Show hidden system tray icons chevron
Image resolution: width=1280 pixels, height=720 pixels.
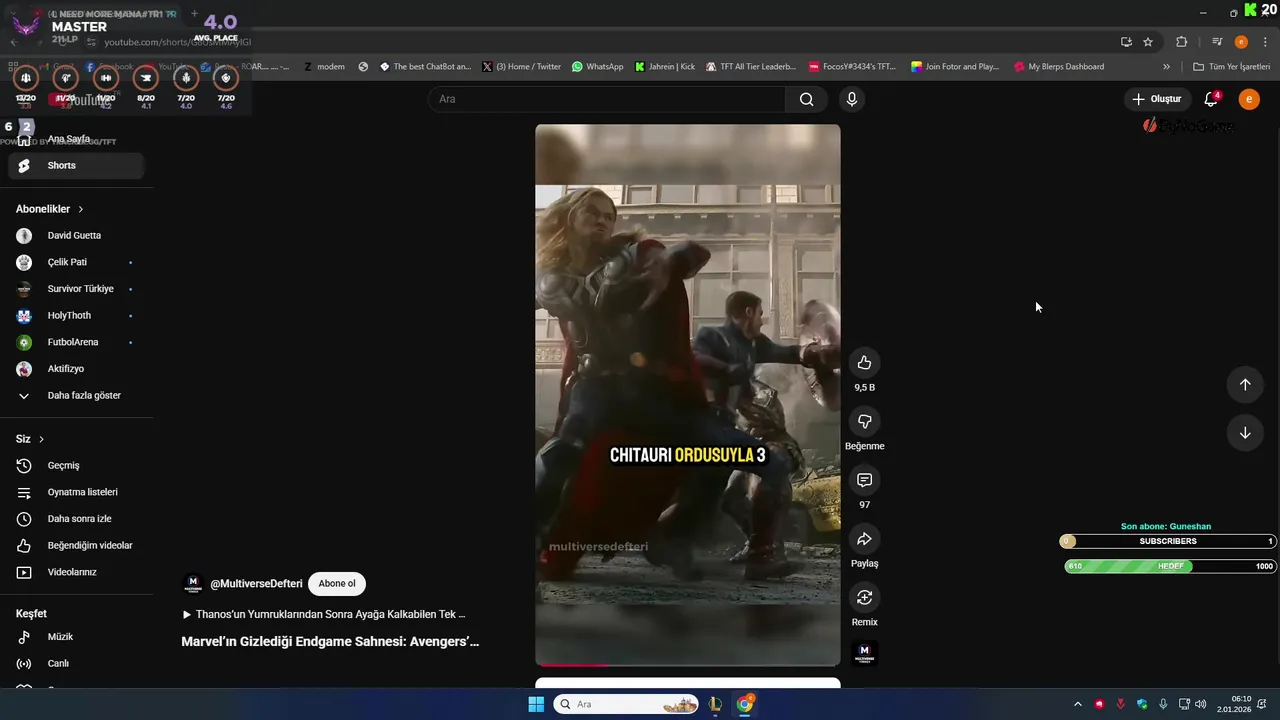1077,704
